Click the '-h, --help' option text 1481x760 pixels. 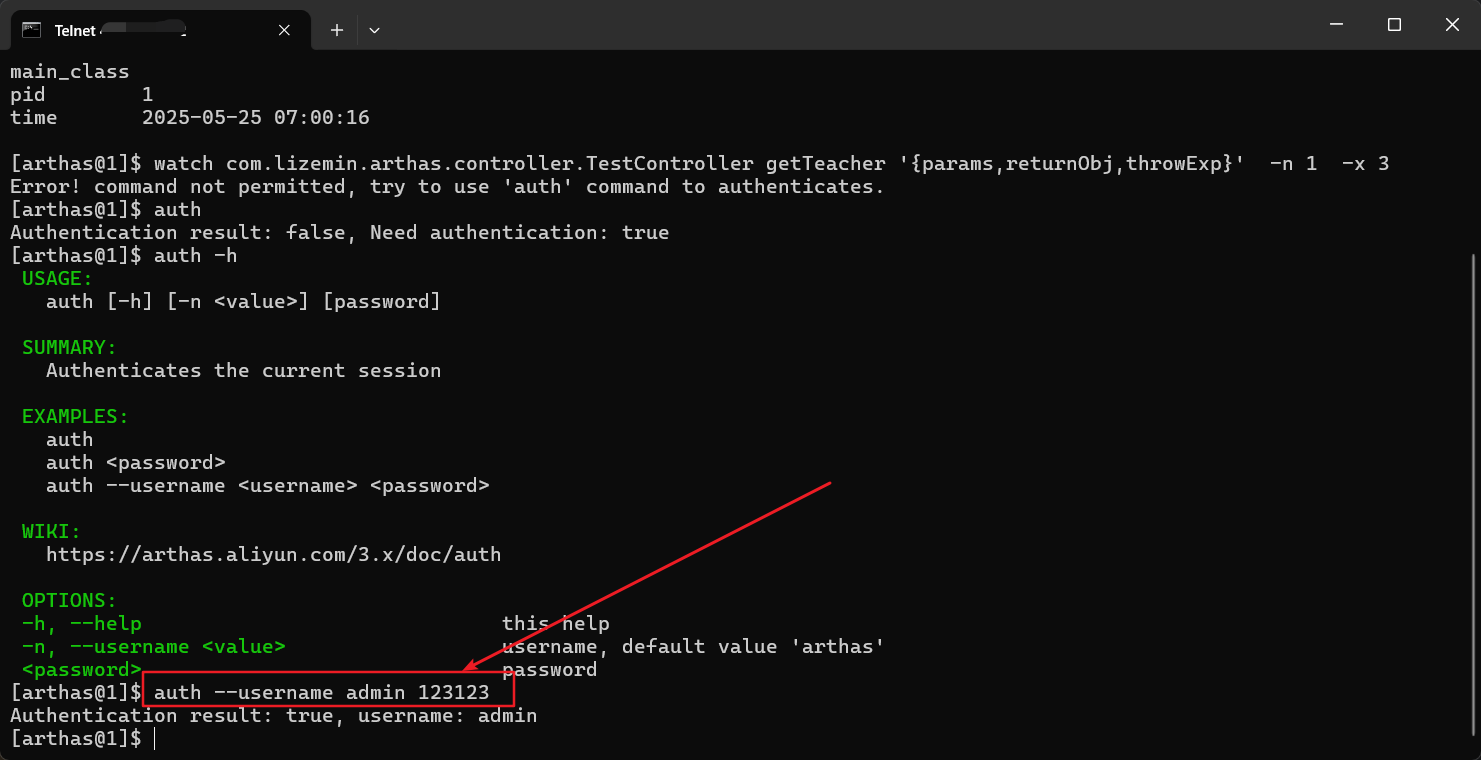(81, 623)
